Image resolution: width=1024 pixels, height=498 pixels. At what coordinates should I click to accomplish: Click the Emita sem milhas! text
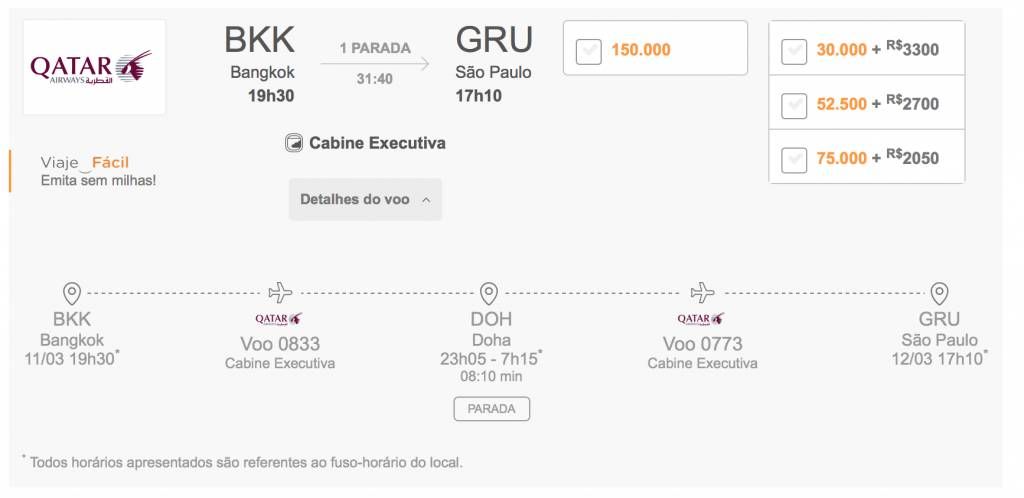[x=99, y=180]
